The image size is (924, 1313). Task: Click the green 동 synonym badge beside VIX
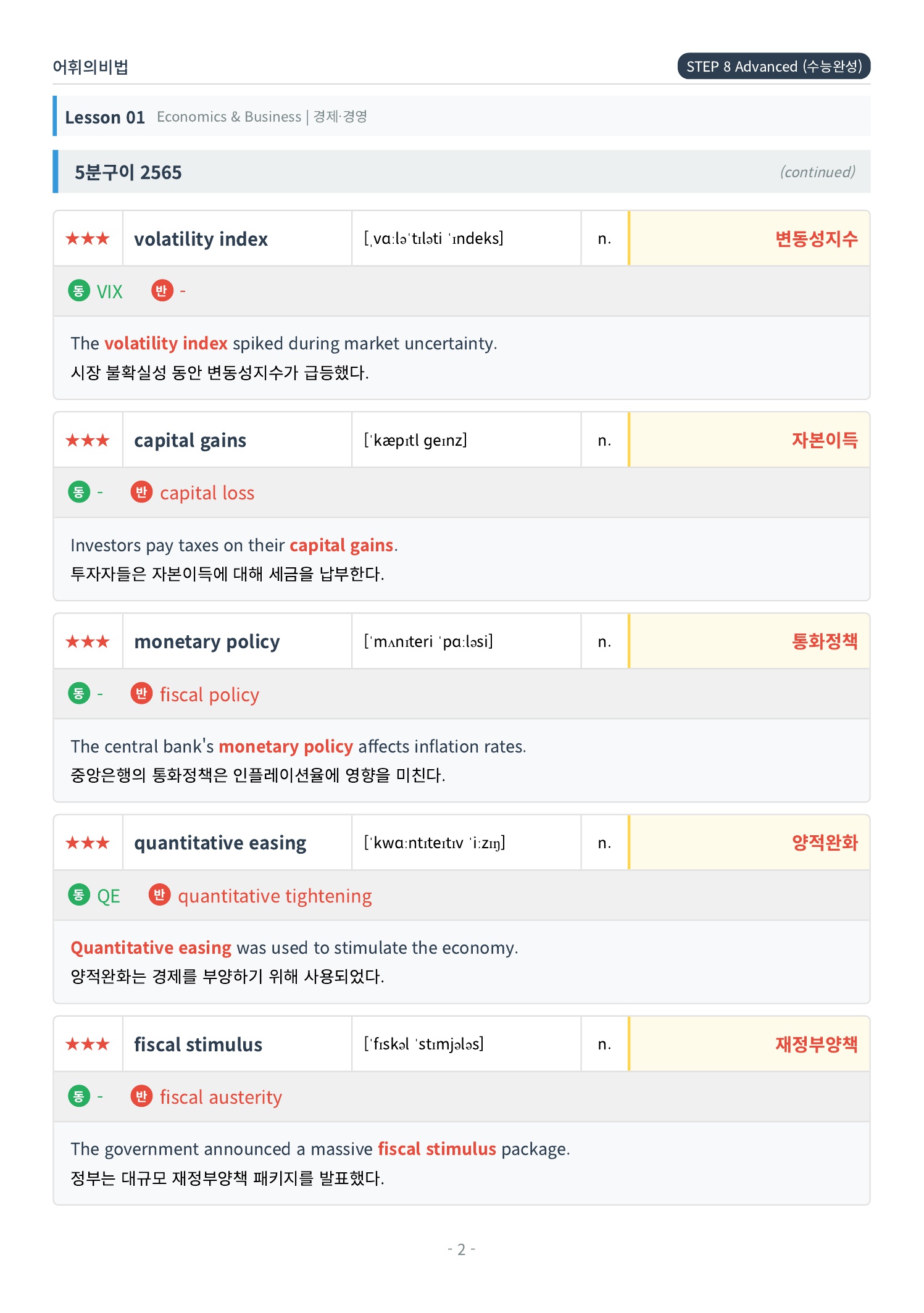[x=79, y=290]
